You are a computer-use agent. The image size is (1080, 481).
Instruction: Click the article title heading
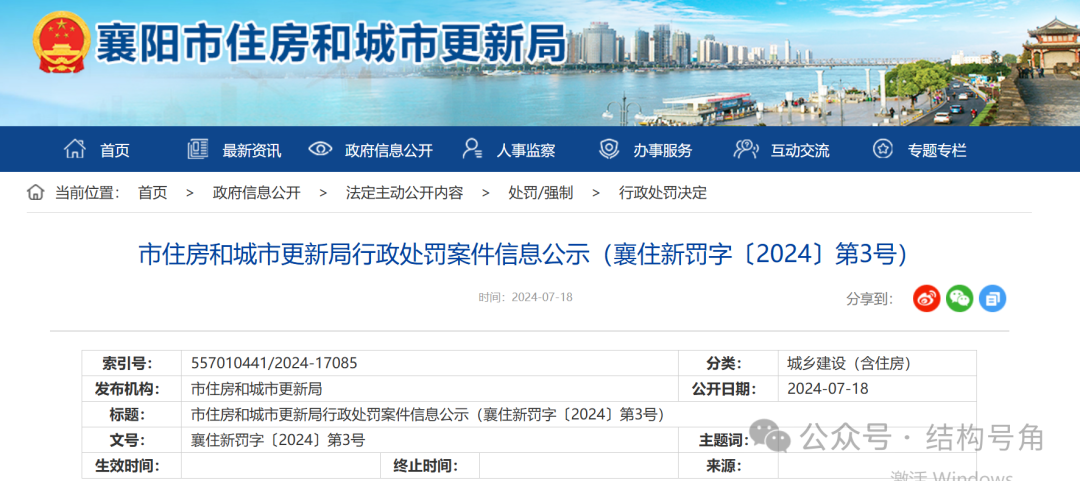(x=523, y=254)
